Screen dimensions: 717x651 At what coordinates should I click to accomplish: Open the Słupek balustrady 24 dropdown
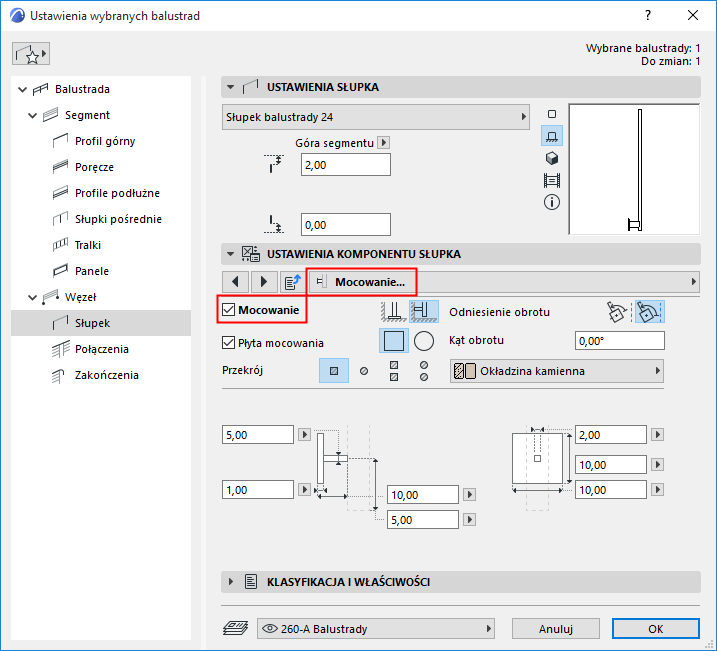375,118
